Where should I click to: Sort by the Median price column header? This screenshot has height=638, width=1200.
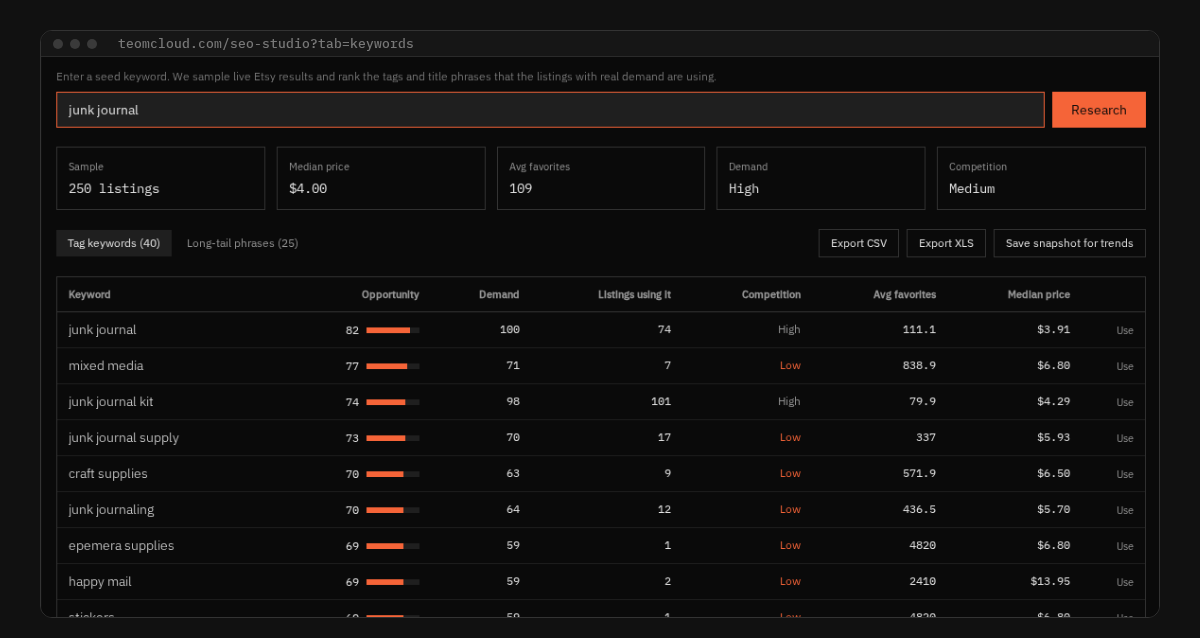(x=1039, y=295)
